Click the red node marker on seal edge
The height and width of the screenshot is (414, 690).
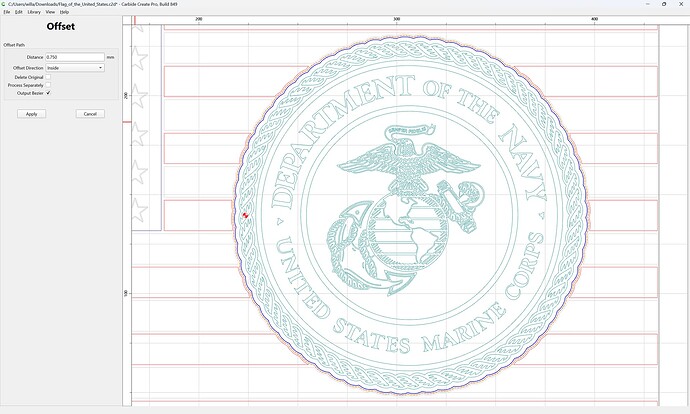(x=245, y=215)
